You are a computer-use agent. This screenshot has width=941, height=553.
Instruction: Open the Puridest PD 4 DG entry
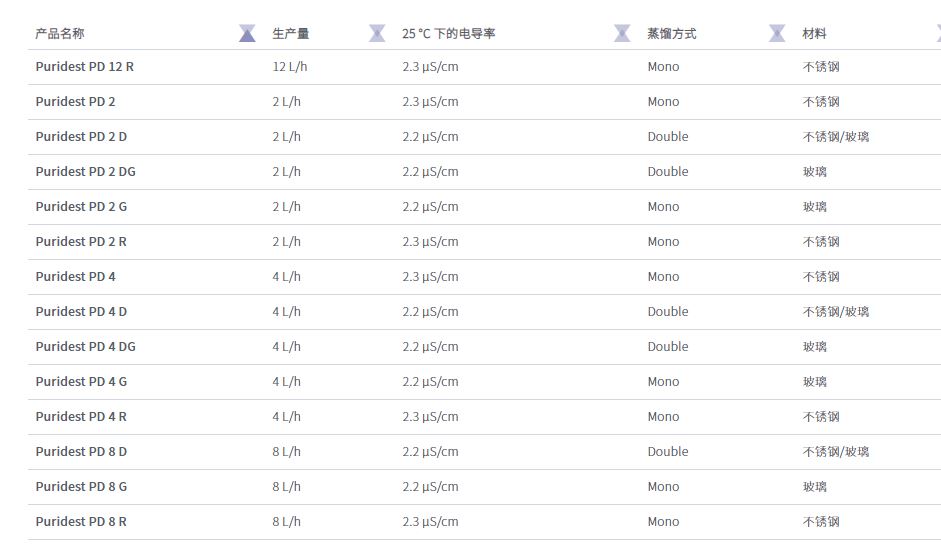(85, 347)
